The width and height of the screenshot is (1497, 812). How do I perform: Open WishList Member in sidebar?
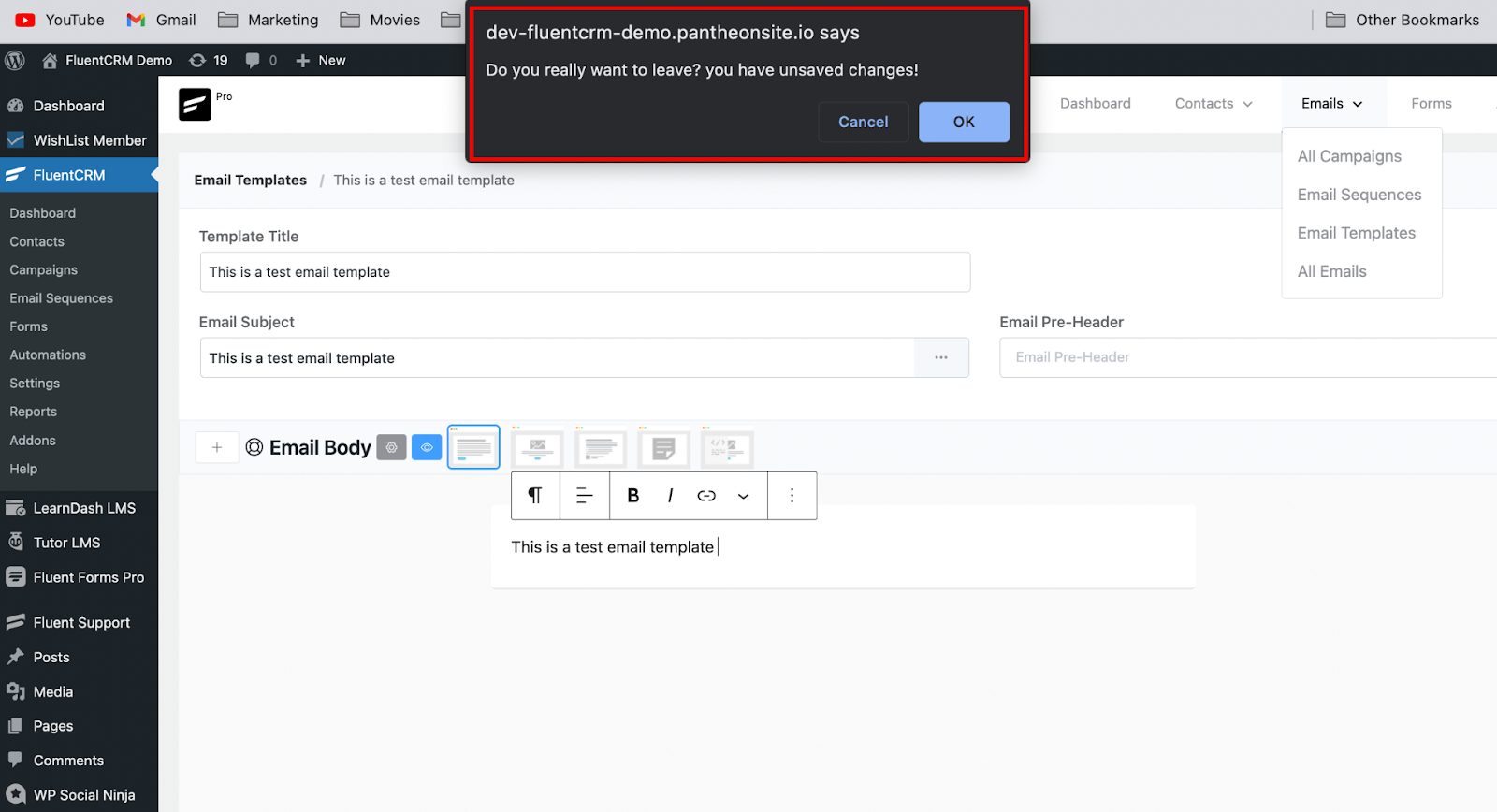(79, 140)
